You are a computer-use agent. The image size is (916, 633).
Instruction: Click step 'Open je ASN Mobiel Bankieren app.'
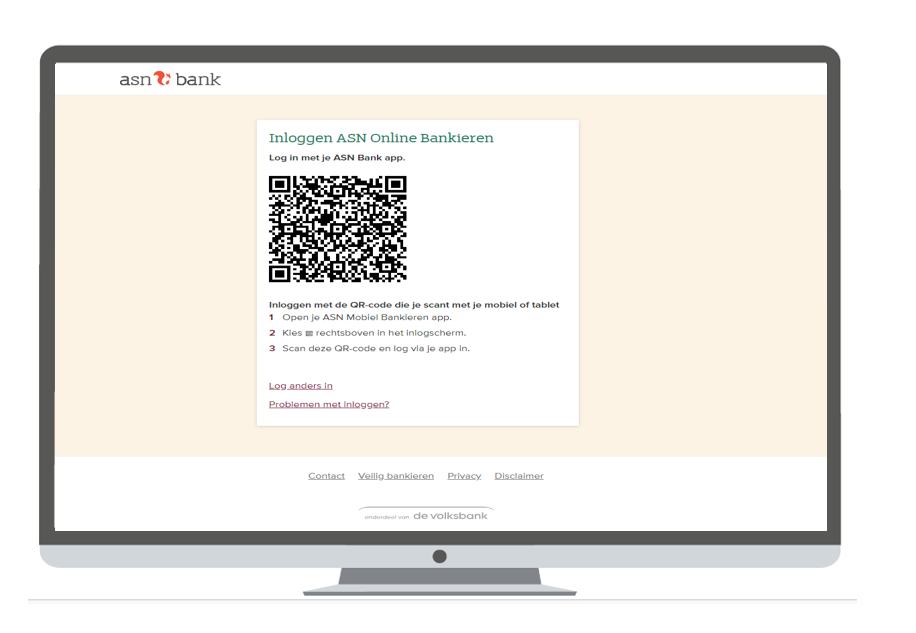(367, 317)
